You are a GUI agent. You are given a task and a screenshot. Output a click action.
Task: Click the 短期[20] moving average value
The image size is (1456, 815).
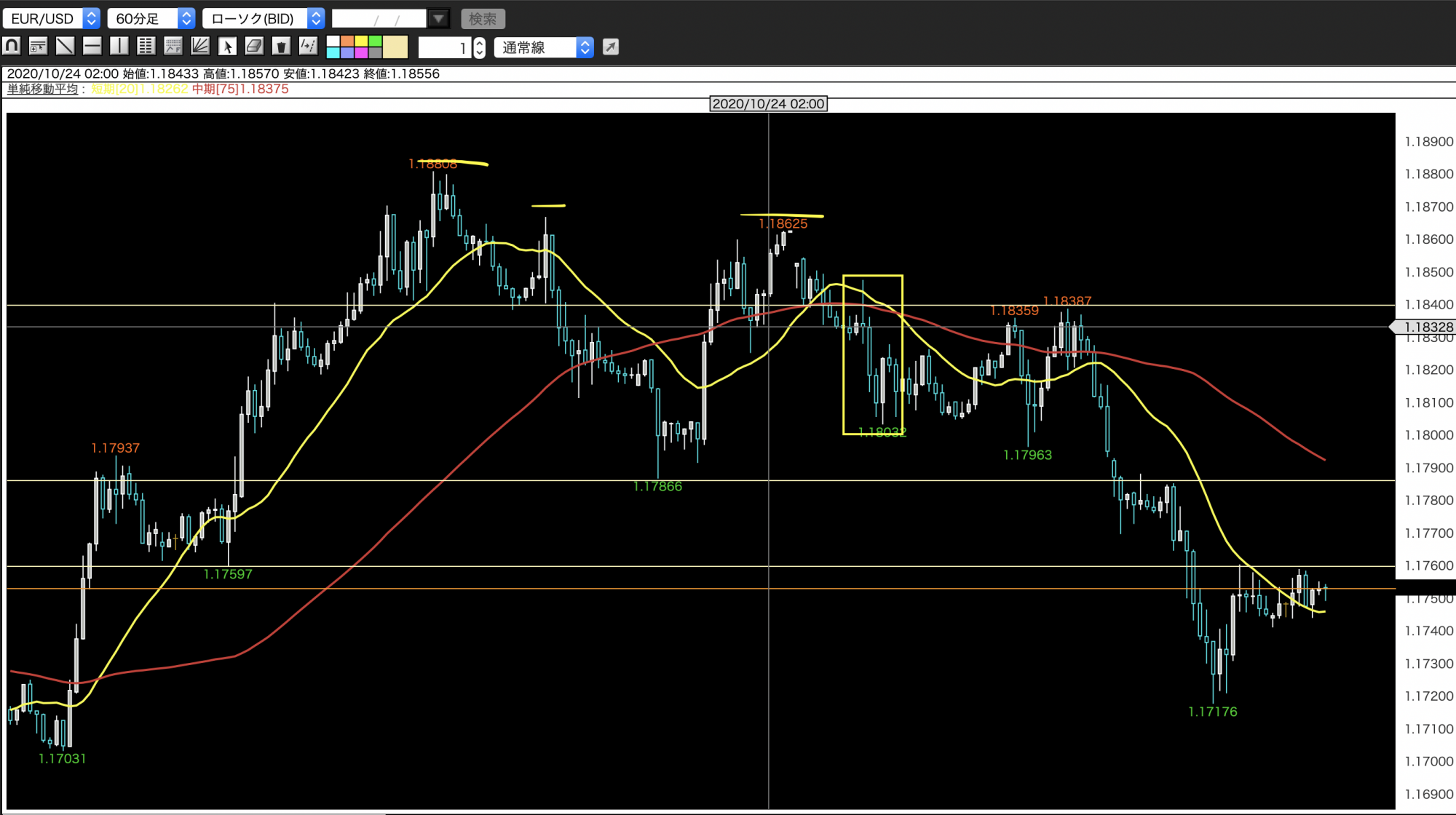[x=140, y=89]
